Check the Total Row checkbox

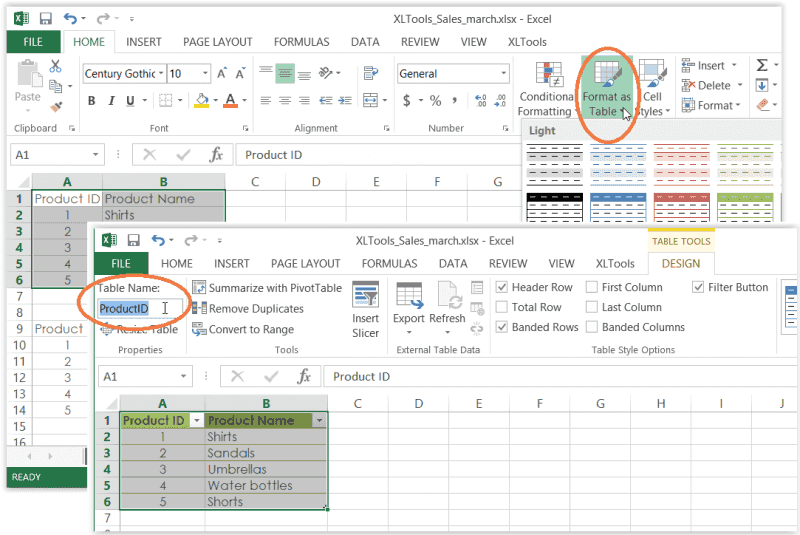502,307
